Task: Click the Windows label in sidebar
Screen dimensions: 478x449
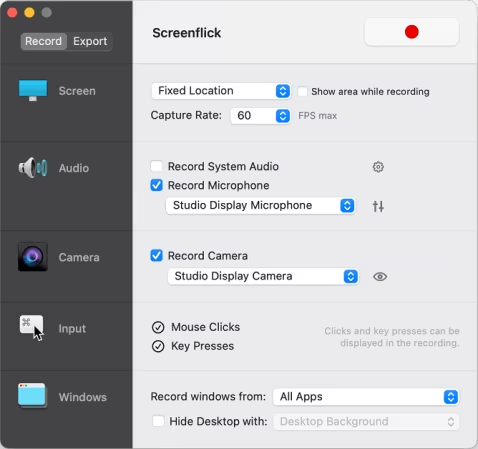Action: [x=83, y=397]
